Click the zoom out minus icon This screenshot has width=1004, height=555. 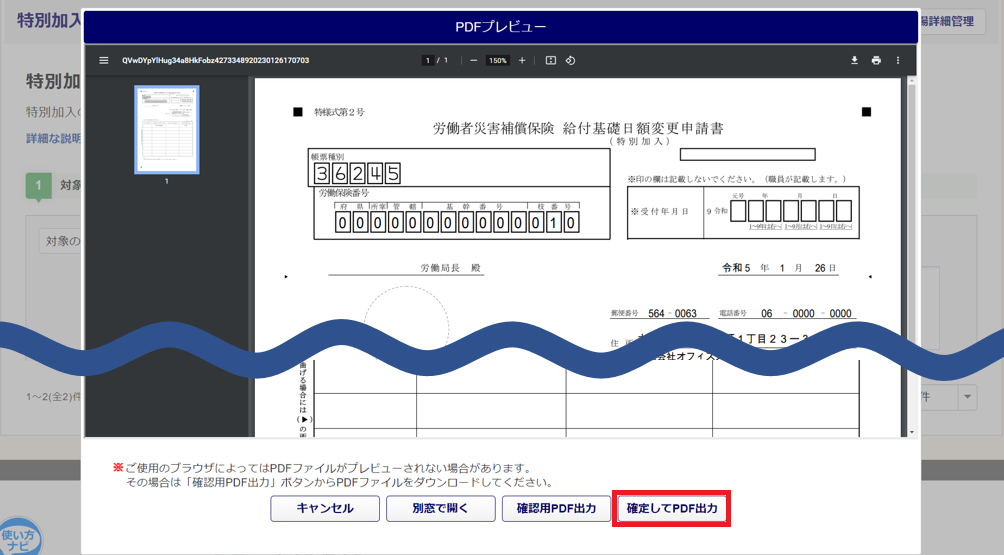pos(473,60)
